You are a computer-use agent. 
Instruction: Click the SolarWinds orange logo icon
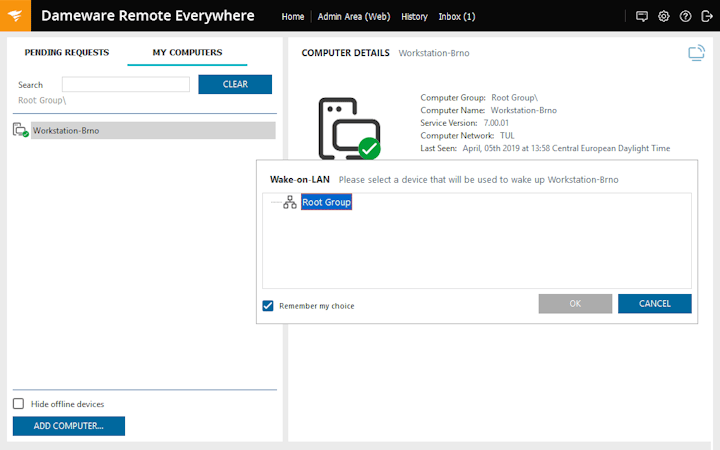click(x=15, y=16)
